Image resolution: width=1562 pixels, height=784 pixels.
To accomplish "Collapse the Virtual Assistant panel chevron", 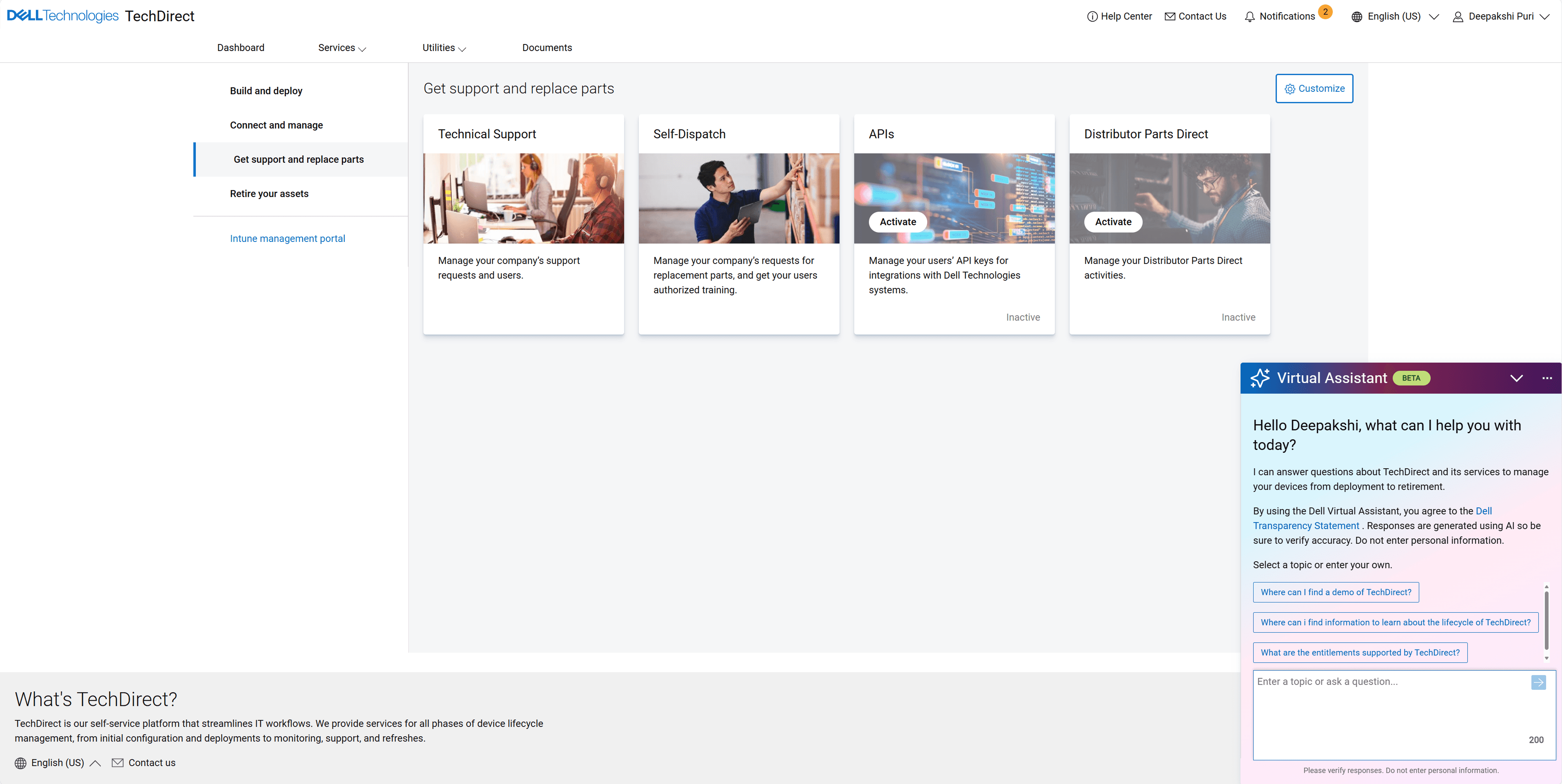I will (x=1517, y=378).
